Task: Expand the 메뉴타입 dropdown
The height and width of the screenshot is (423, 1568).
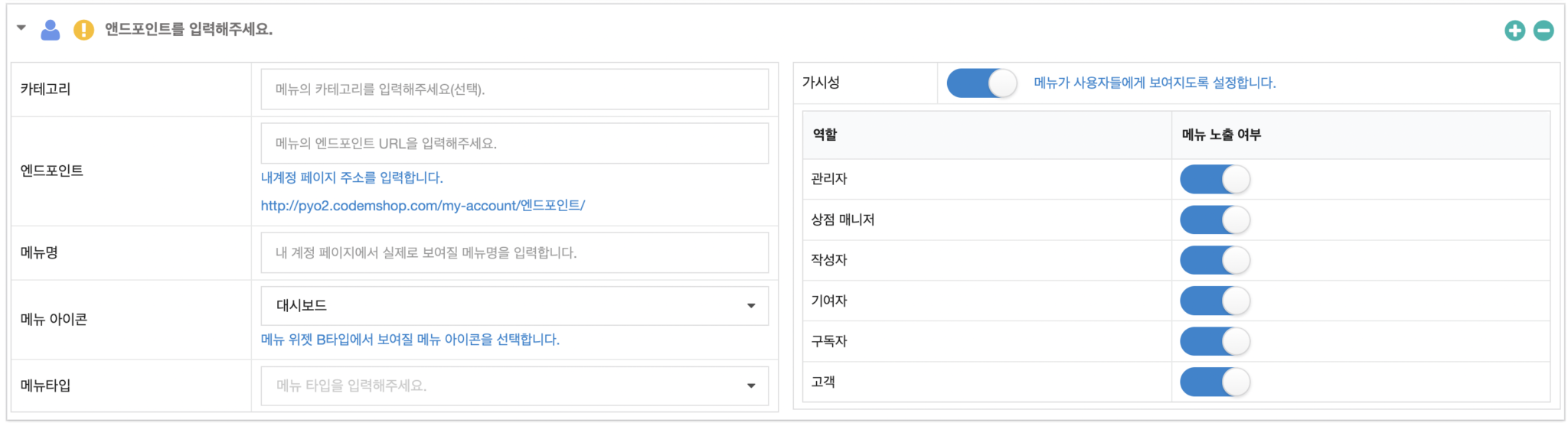Action: coord(514,386)
